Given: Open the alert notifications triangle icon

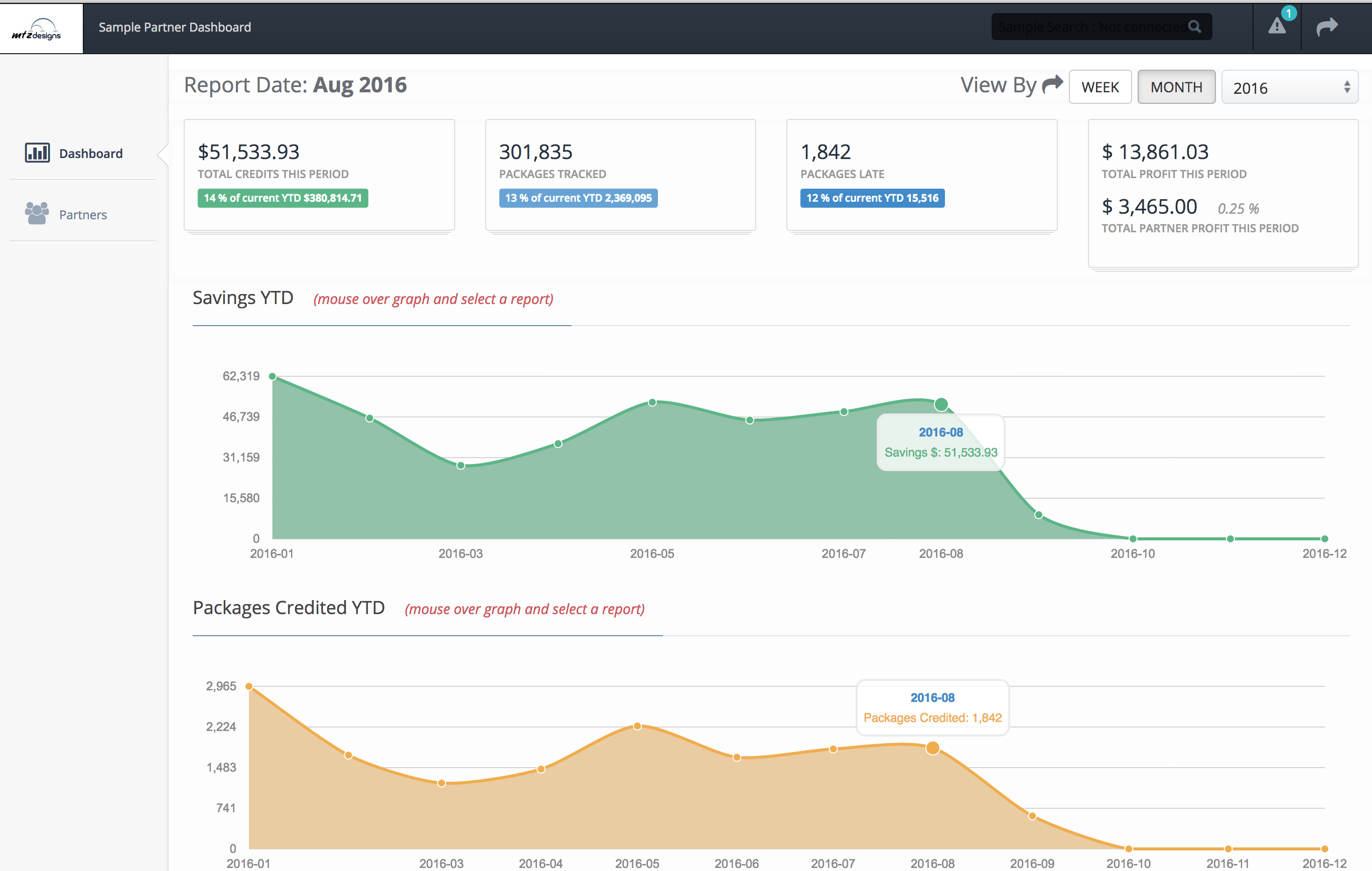Looking at the screenshot, I should tap(1276, 26).
